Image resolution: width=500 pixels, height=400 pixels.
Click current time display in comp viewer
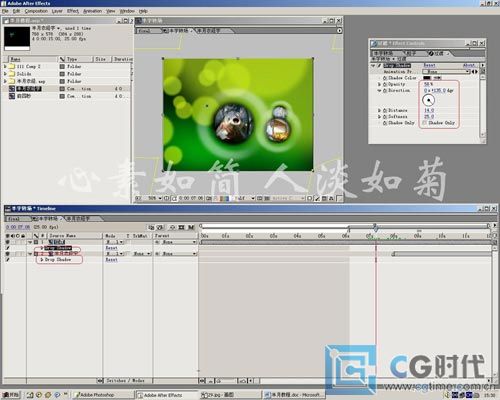coord(191,198)
